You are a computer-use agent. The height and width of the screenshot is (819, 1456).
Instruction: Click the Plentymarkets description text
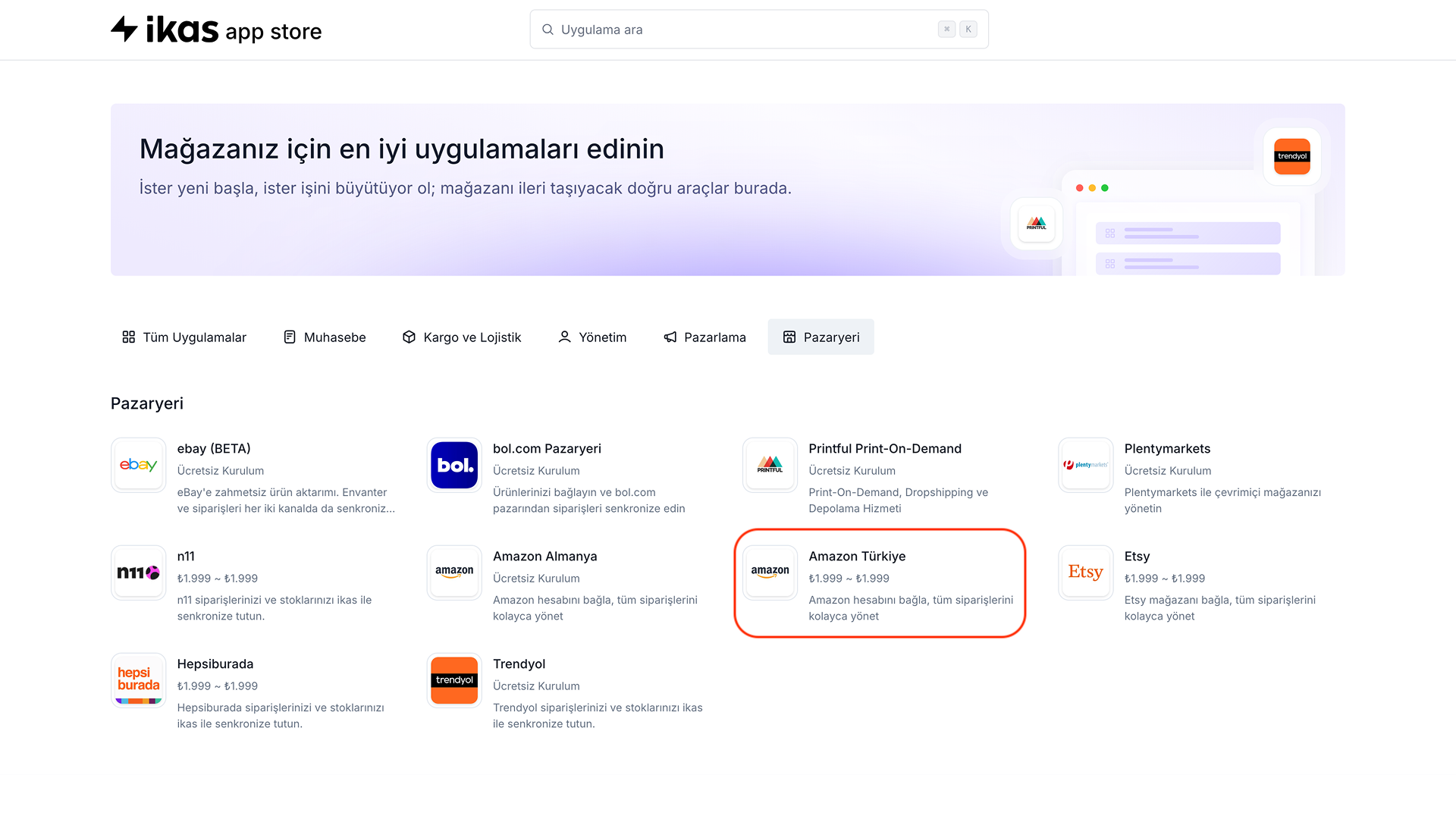pyautogui.click(x=1222, y=500)
